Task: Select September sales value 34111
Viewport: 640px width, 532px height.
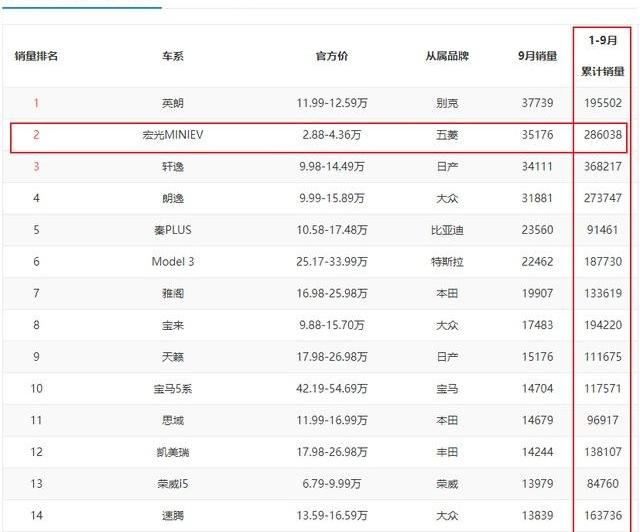Action: (538, 167)
